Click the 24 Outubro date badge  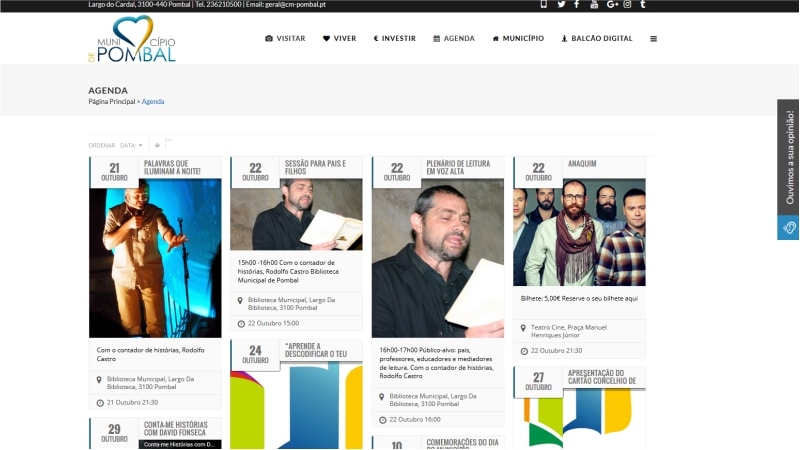tap(255, 354)
